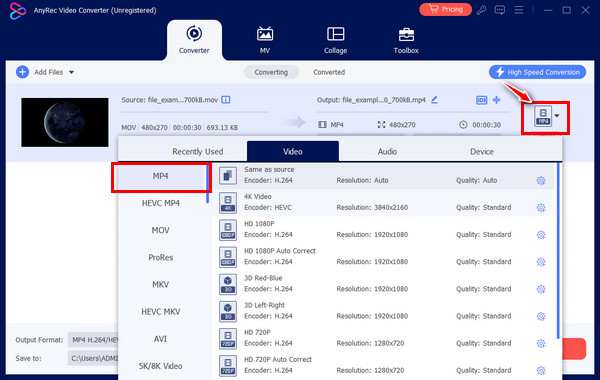Click the Pricing button

[x=445, y=10]
